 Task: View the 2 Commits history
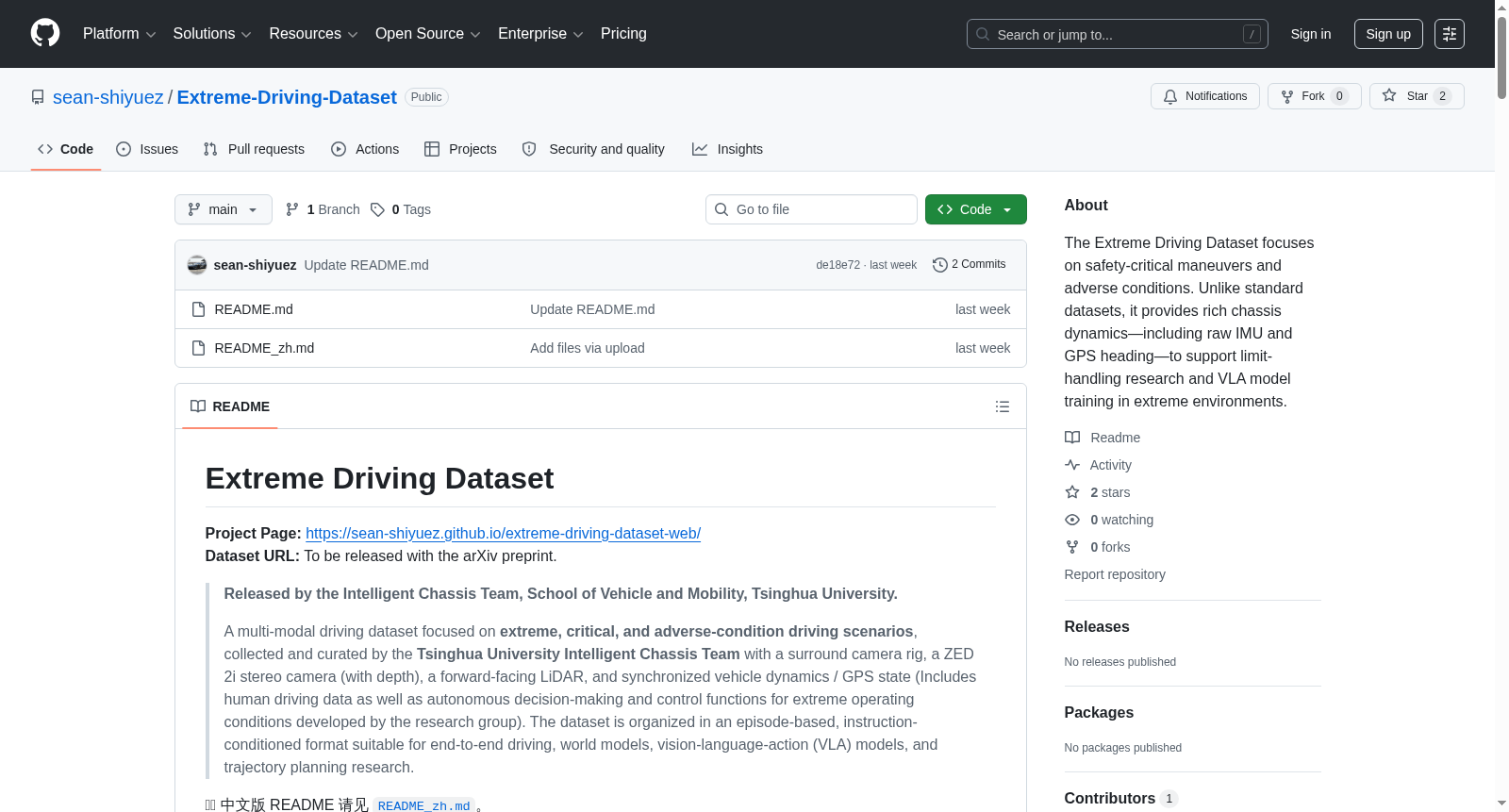[969, 264]
